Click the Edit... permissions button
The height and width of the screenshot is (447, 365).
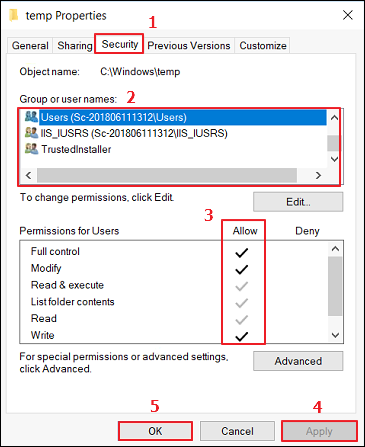tap(298, 202)
